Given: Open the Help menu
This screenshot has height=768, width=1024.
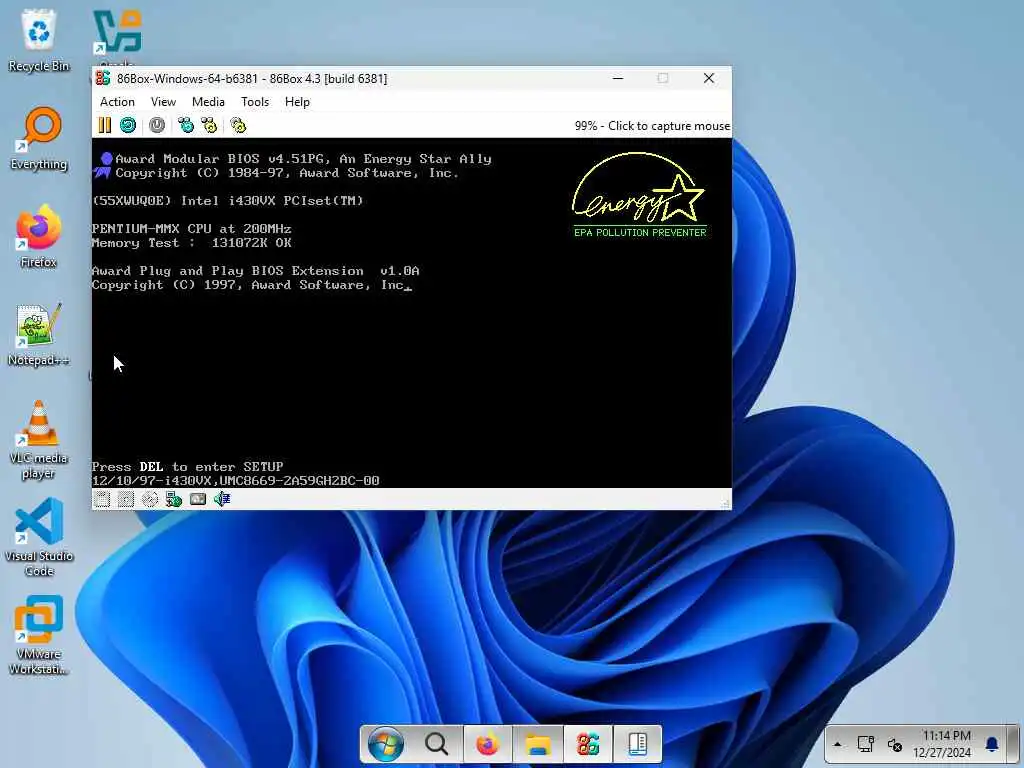Looking at the screenshot, I should point(297,102).
